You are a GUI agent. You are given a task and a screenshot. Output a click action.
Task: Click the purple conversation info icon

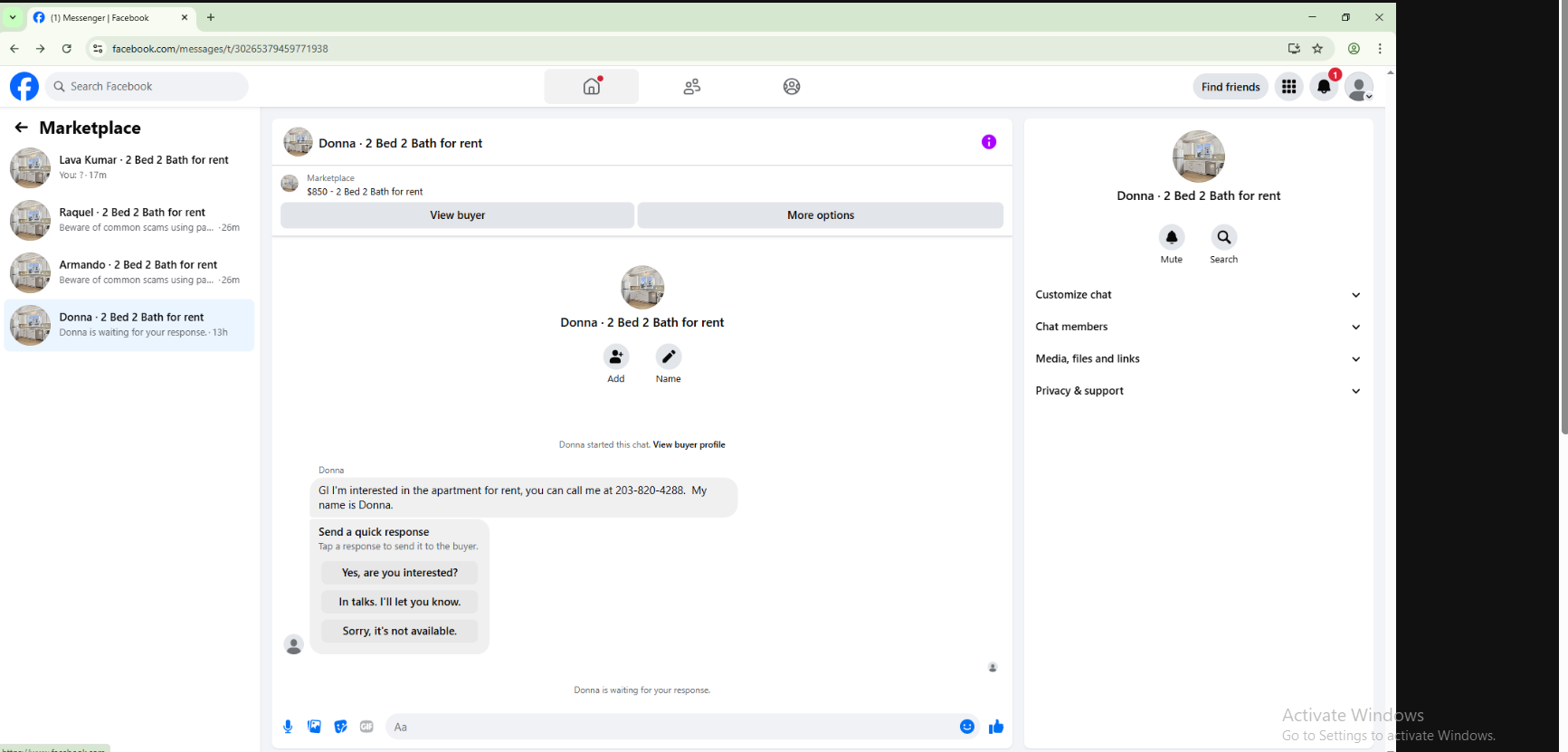point(989,142)
